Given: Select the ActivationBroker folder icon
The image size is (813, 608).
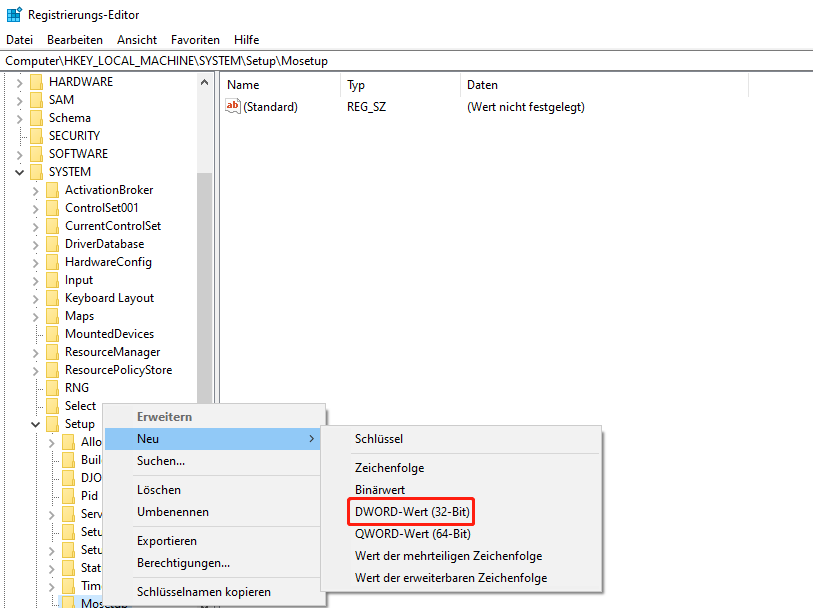Looking at the screenshot, I should 52,190.
